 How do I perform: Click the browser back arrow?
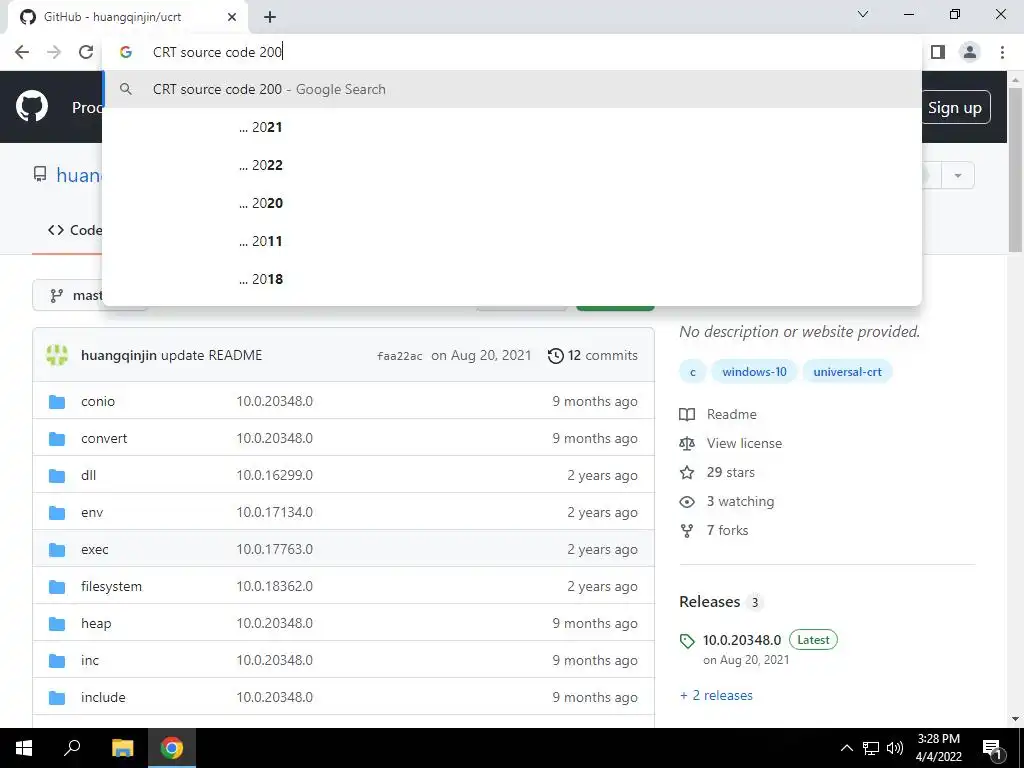pos(22,52)
